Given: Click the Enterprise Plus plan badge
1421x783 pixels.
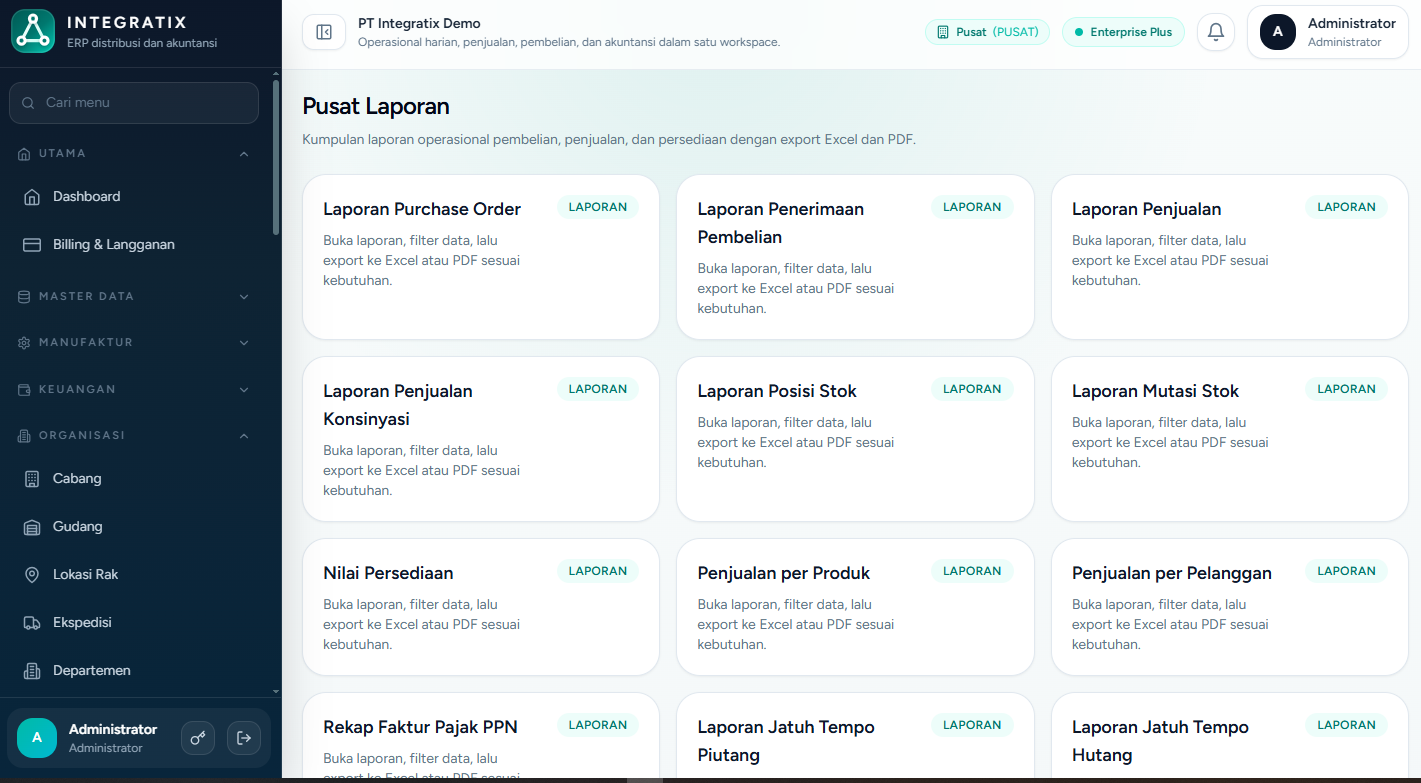Looking at the screenshot, I should 1123,32.
